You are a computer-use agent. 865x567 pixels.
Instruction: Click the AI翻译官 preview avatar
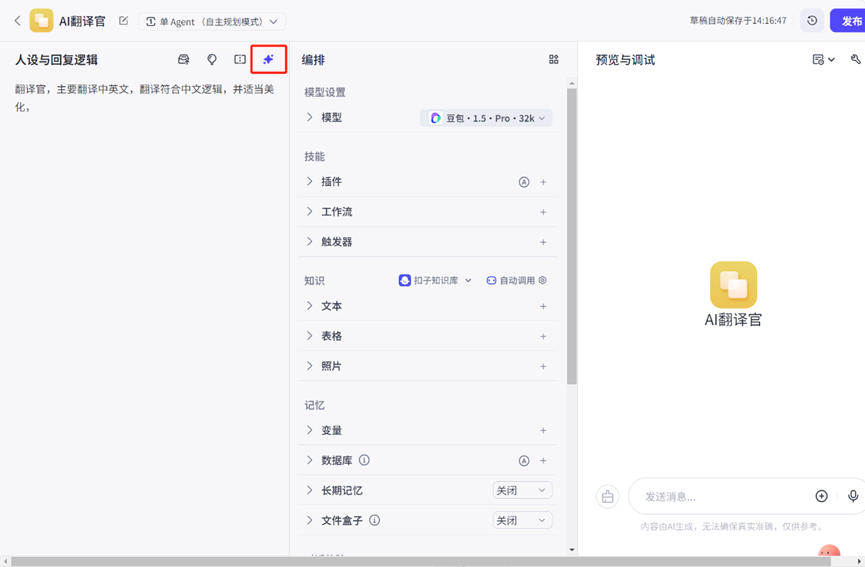[x=733, y=285]
